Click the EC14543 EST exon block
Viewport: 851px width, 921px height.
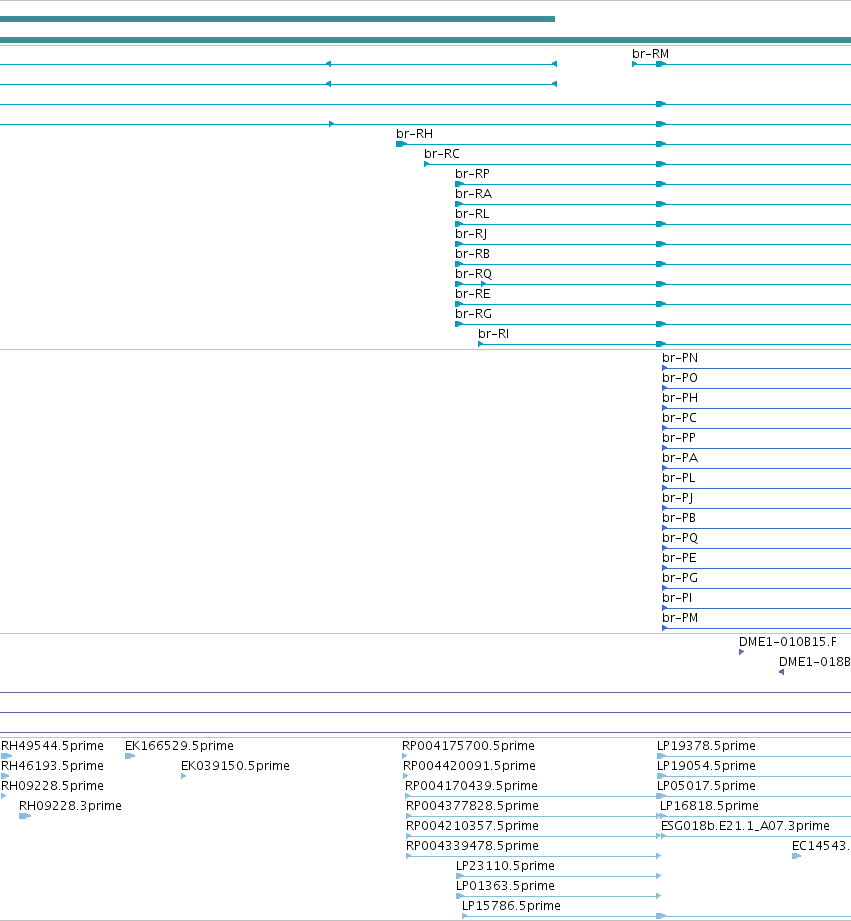click(796, 856)
